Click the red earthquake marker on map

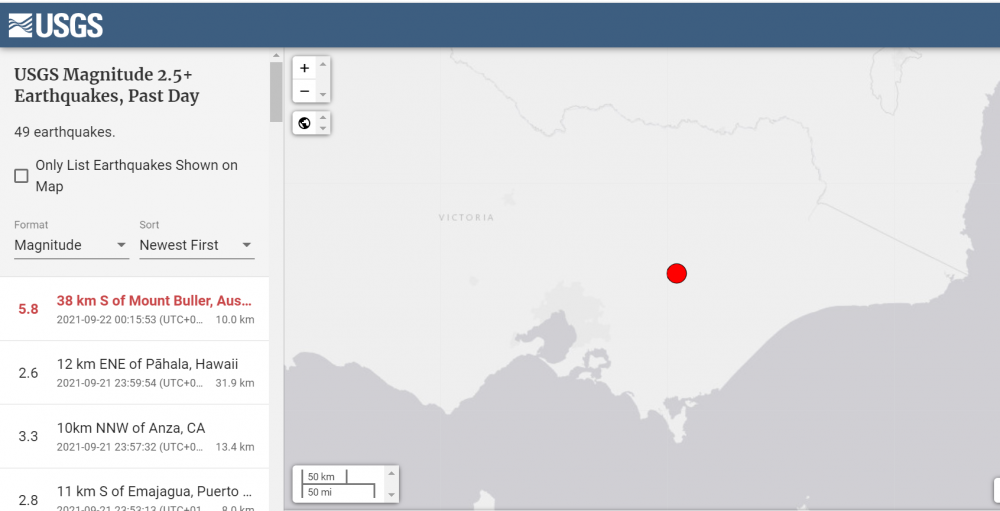click(x=677, y=273)
